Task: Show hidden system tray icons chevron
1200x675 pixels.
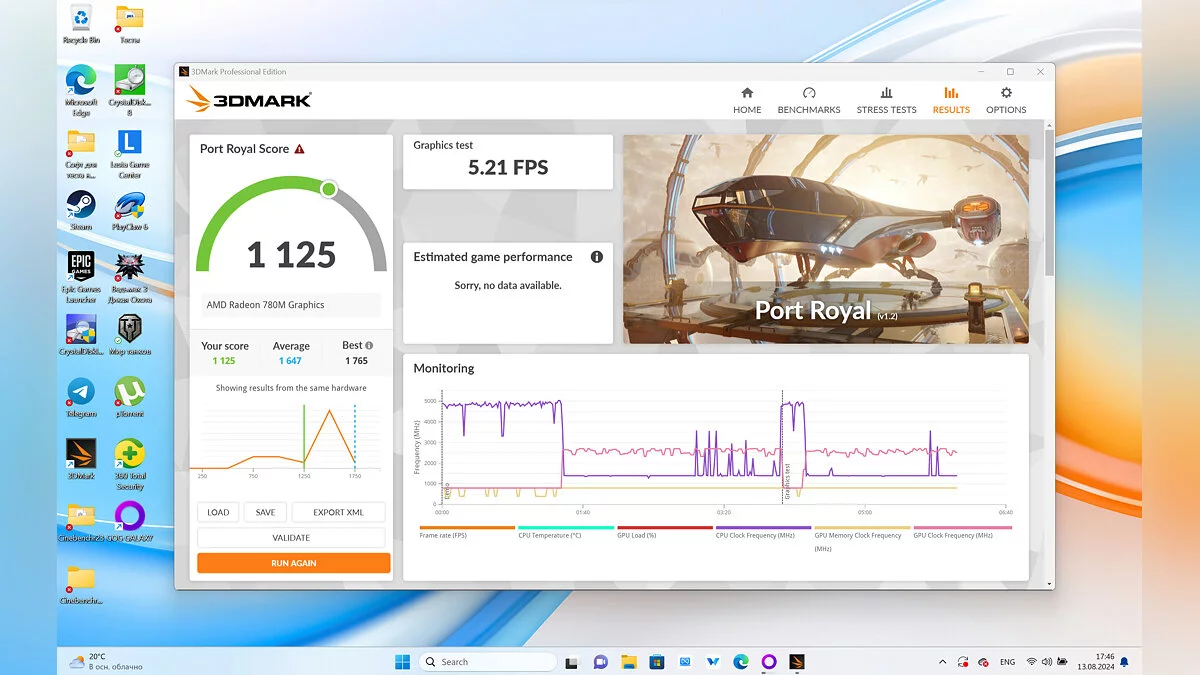Action: [x=942, y=662]
